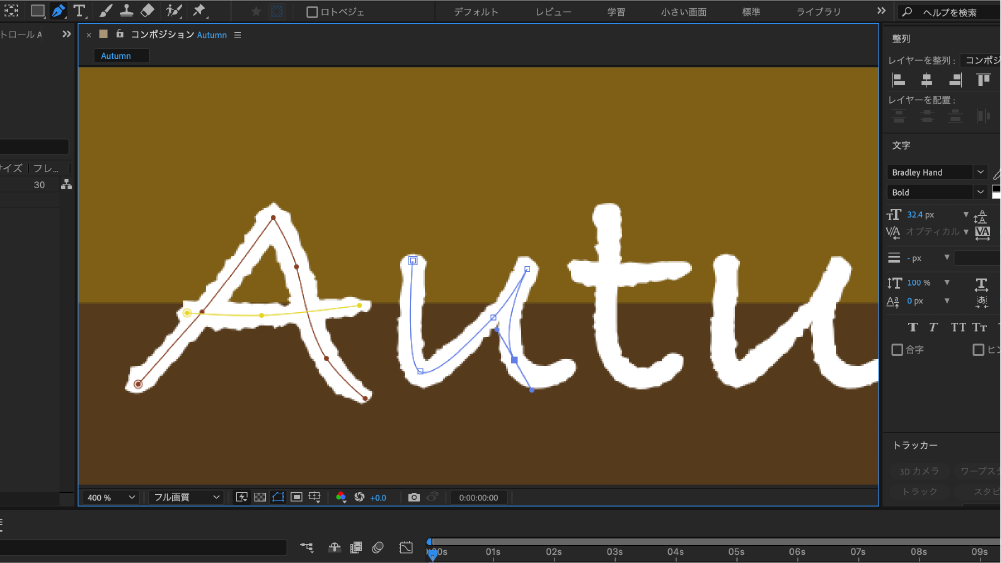Open the composition flowchart icon in project panel
The image size is (1001, 563).
pos(66,184)
